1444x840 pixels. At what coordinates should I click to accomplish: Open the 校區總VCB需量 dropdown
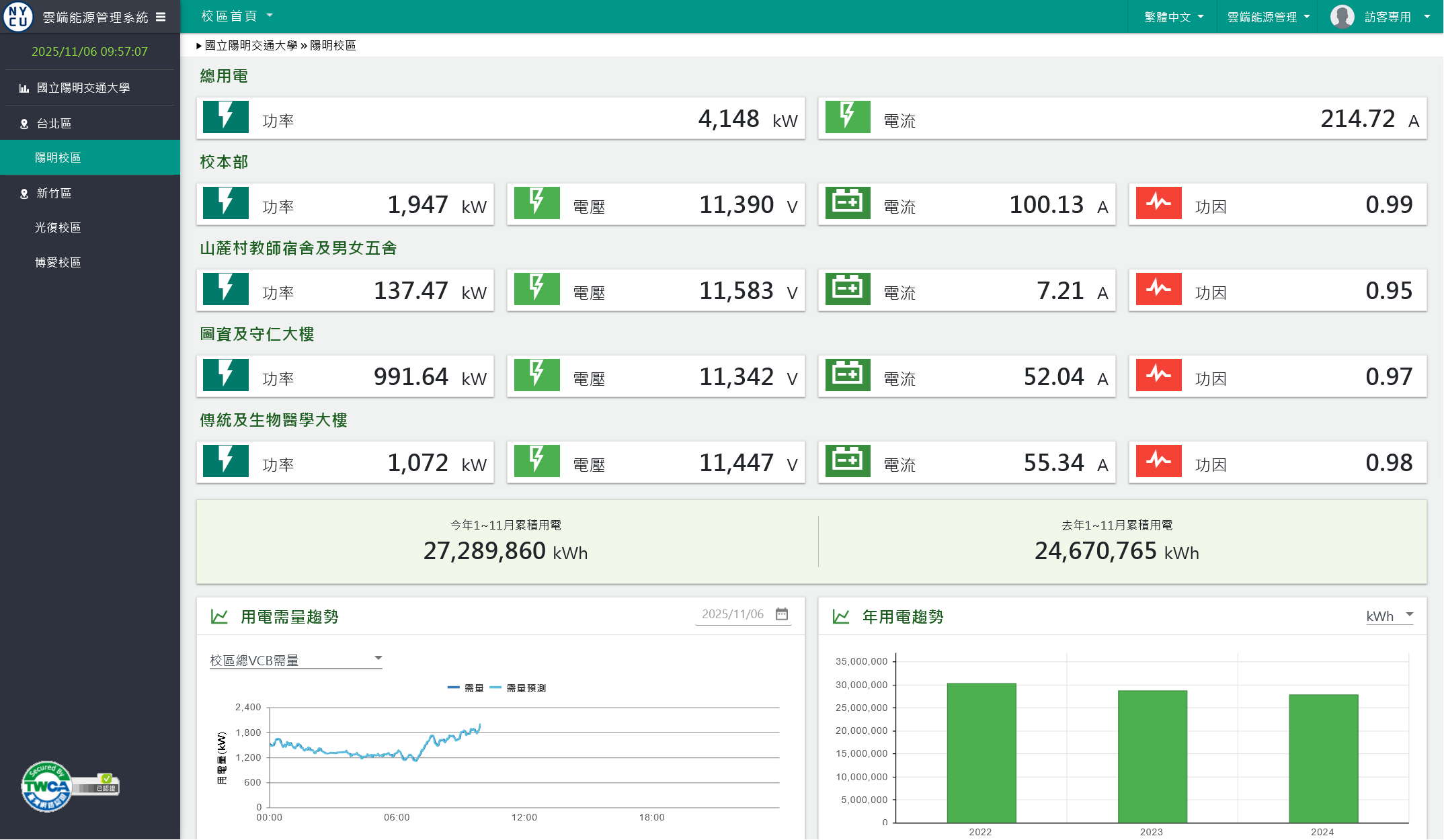pos(296,660)
